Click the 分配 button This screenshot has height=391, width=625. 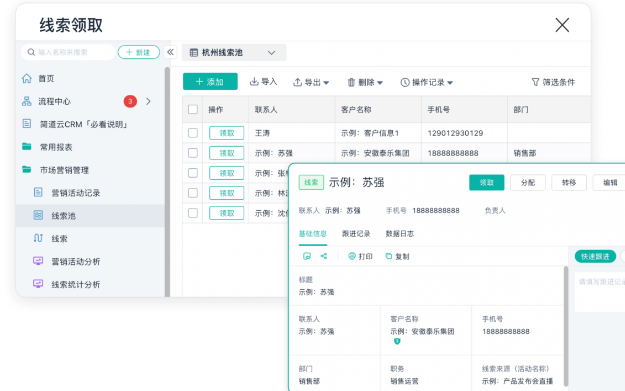[x=528, y=183]
